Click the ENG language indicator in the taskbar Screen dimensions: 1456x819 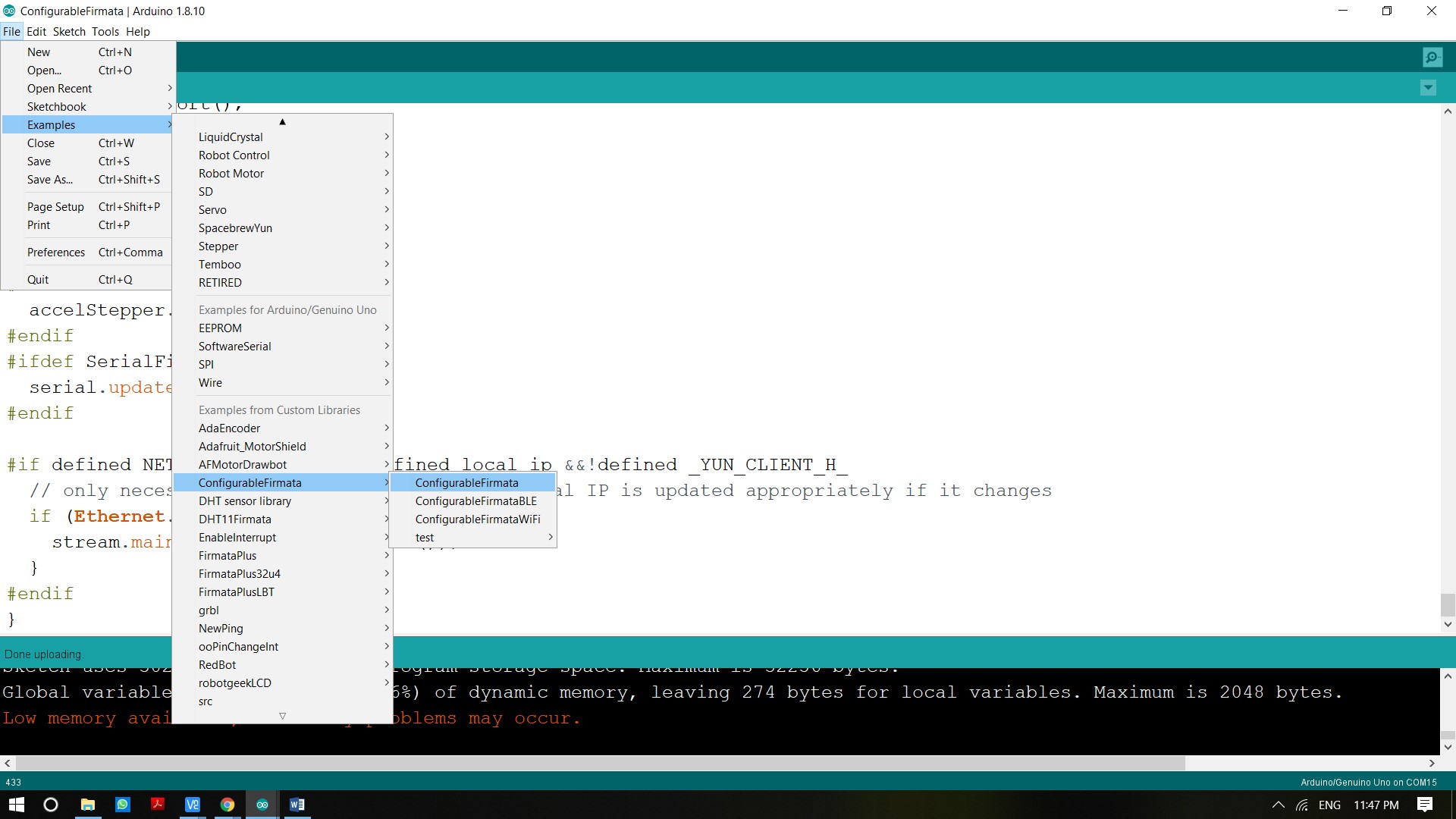tap(1329, 805)
